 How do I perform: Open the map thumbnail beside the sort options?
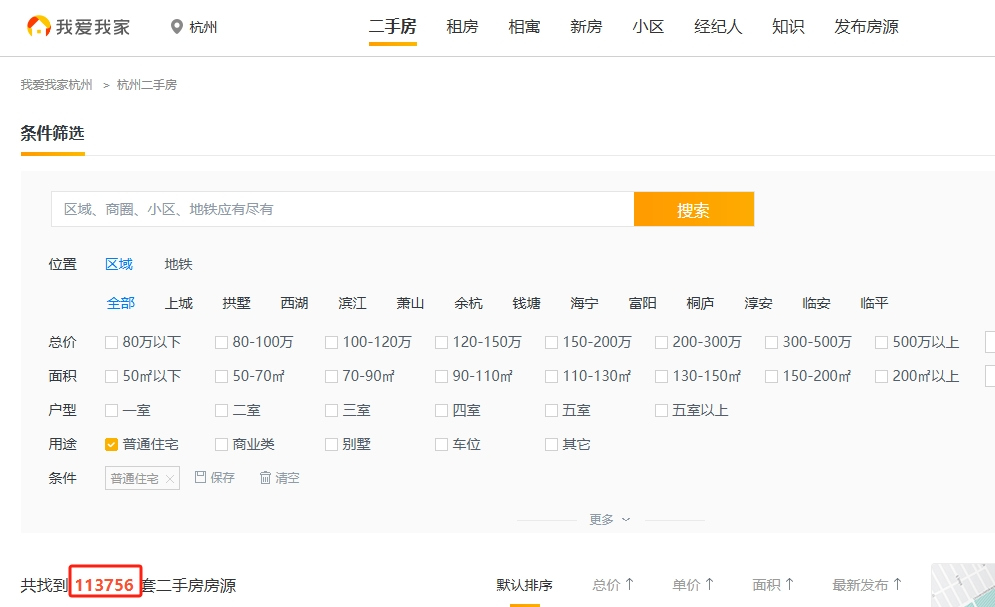963,585
